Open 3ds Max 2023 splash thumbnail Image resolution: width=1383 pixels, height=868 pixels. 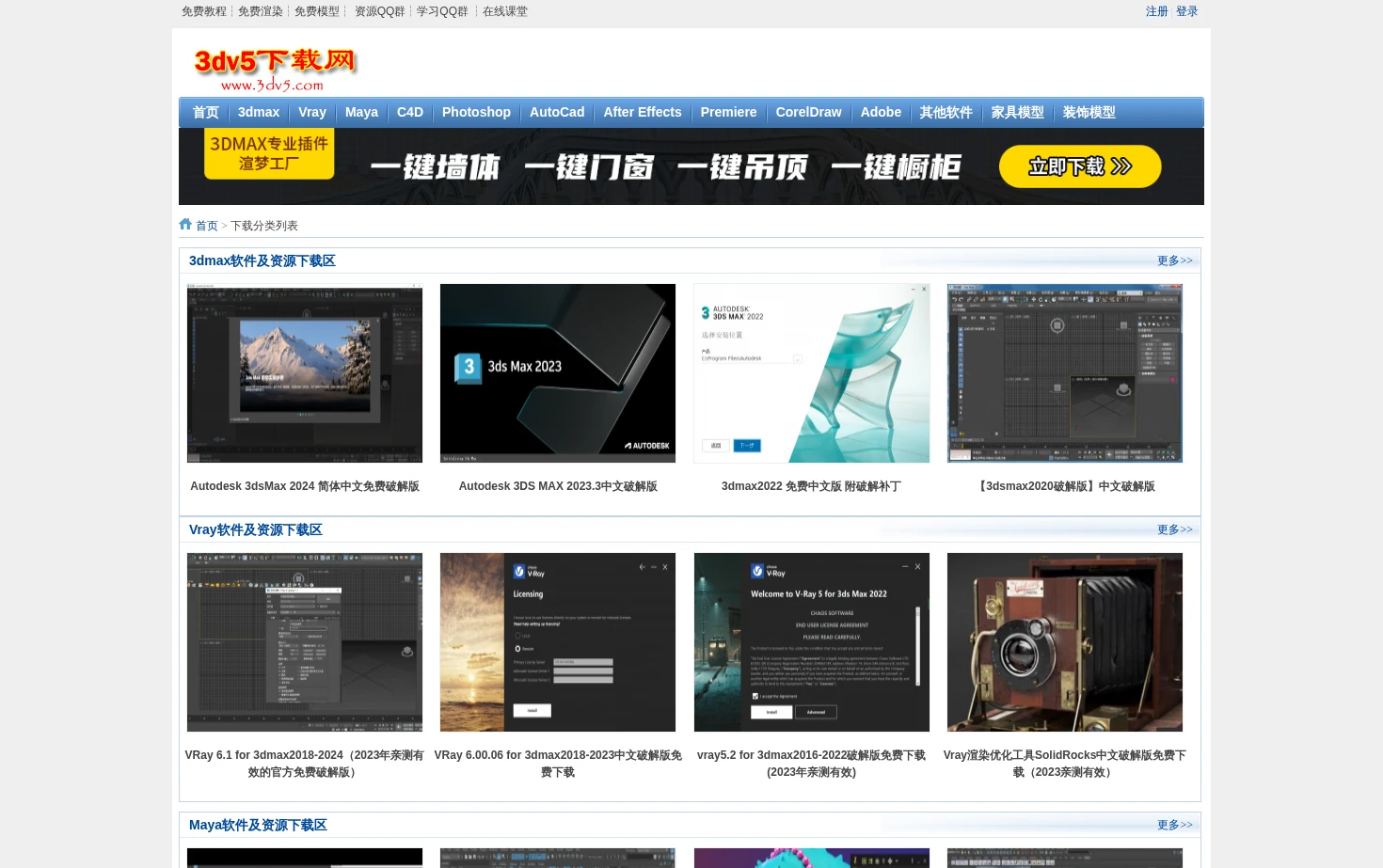[x=558, y=373]
